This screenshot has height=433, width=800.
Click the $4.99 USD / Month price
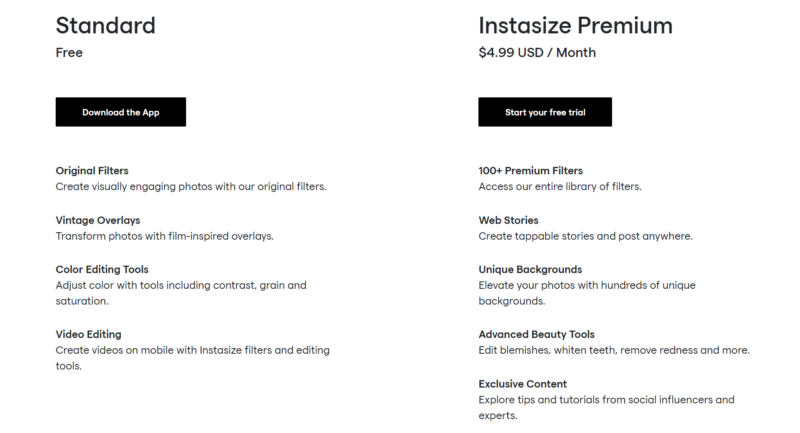point(537,53)
